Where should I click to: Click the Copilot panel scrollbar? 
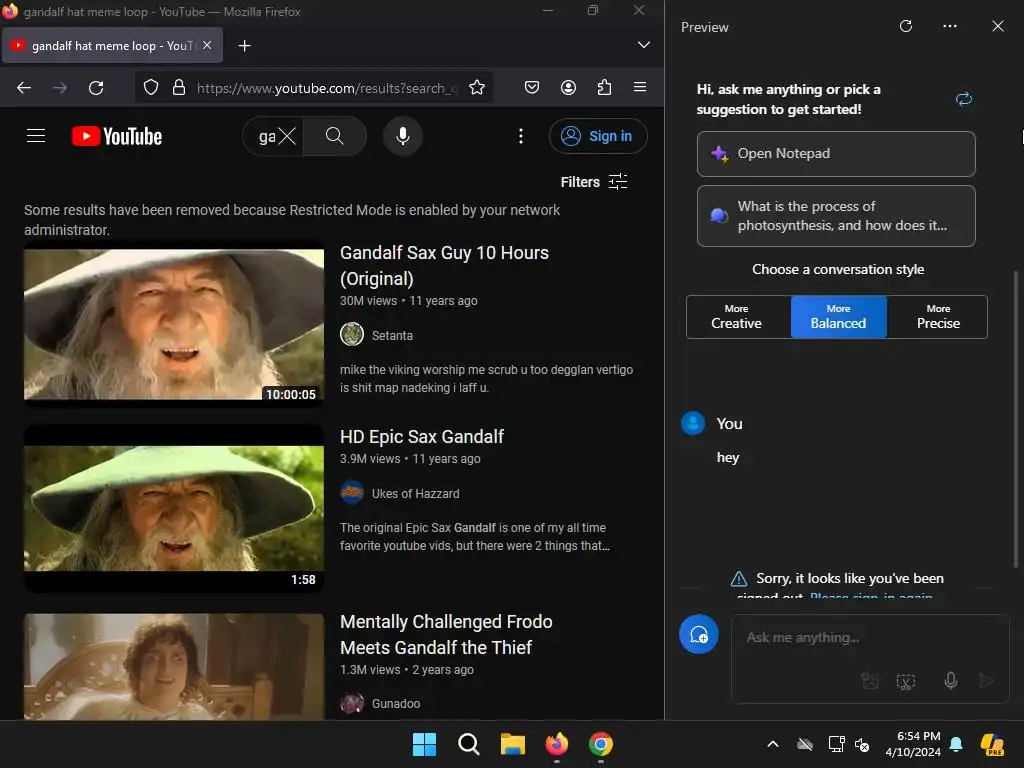click(1016, 418)
